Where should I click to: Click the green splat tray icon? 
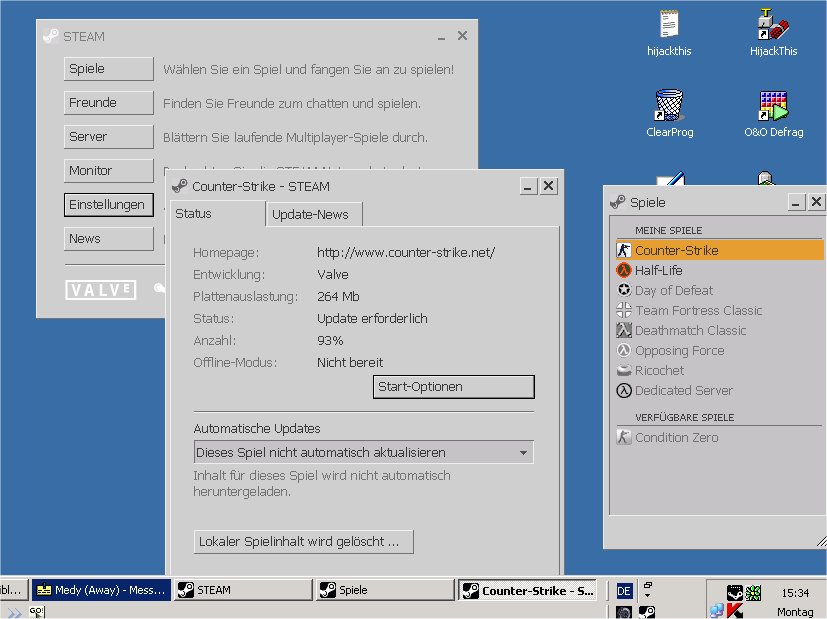[753, 593]
